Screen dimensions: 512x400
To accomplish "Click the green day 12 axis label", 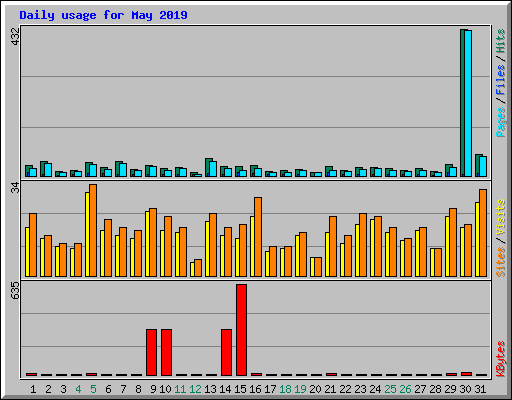I will [195, 389].
